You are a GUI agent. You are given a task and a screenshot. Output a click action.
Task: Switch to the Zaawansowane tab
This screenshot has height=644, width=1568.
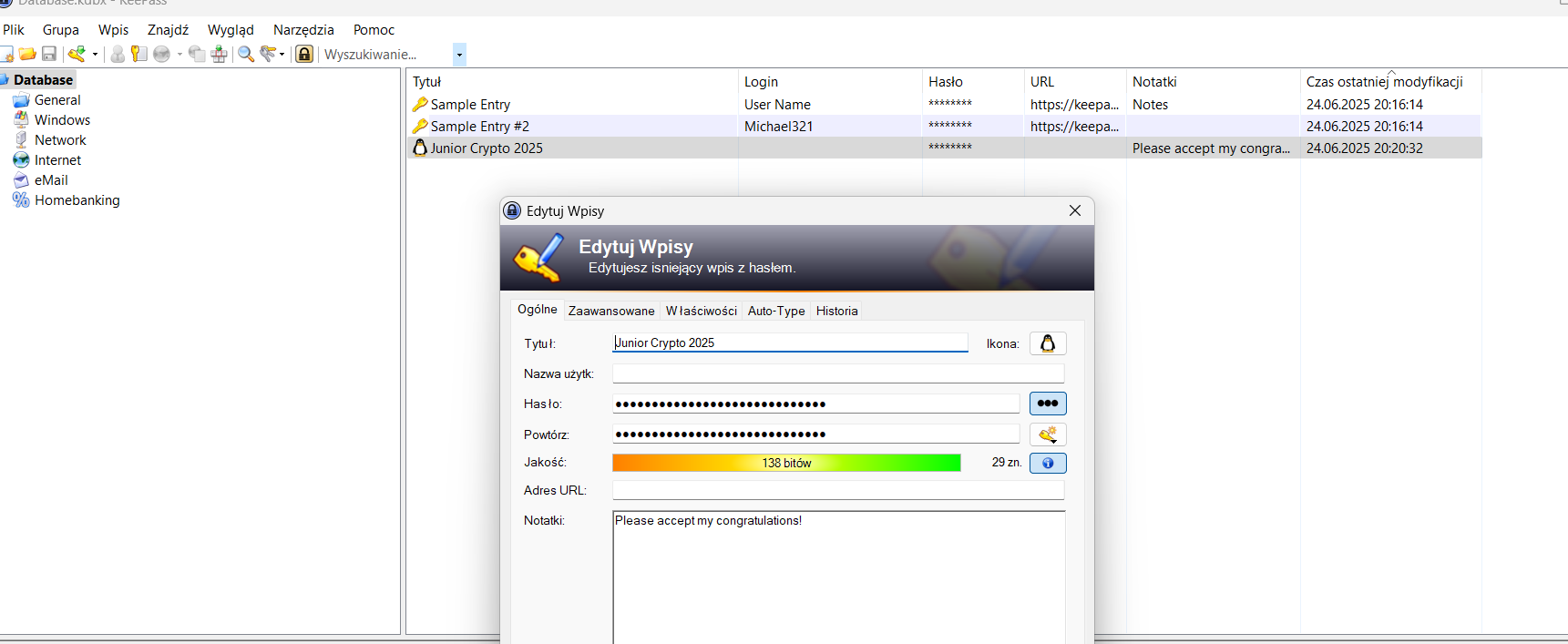611,311
